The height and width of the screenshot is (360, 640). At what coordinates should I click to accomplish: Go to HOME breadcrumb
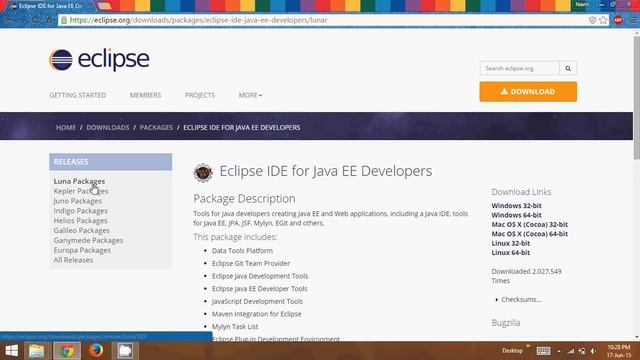click(66, 127)
